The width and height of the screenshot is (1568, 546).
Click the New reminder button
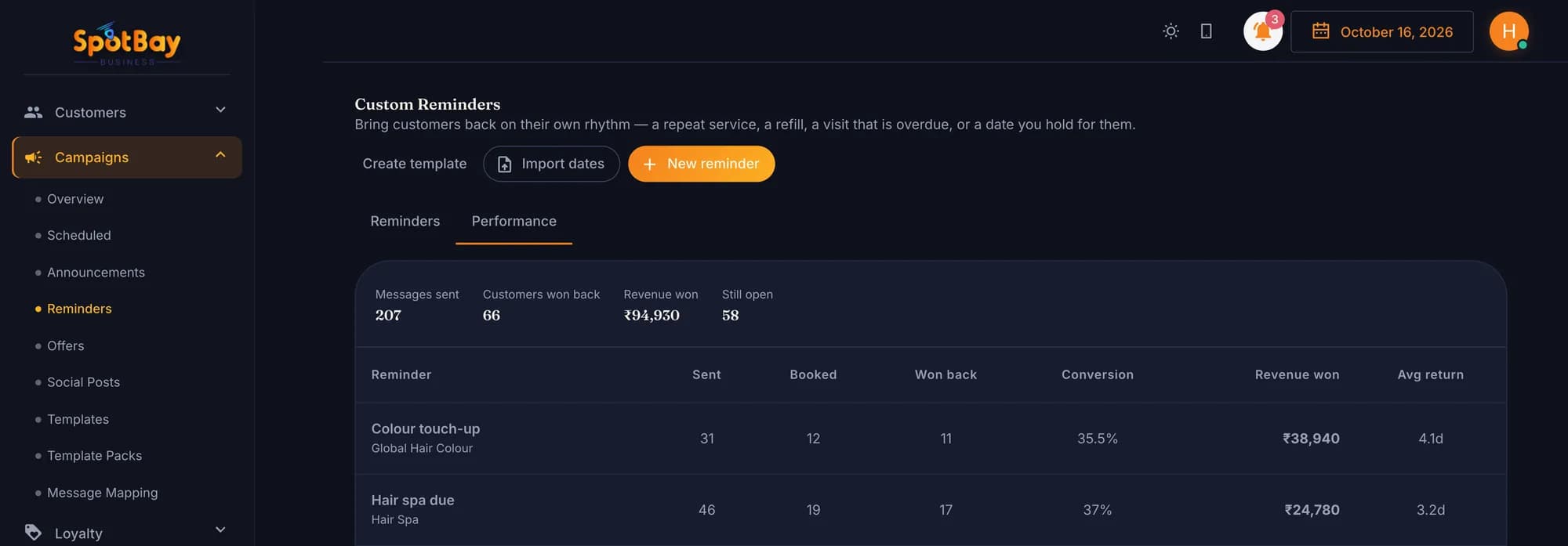click(701, 164)
